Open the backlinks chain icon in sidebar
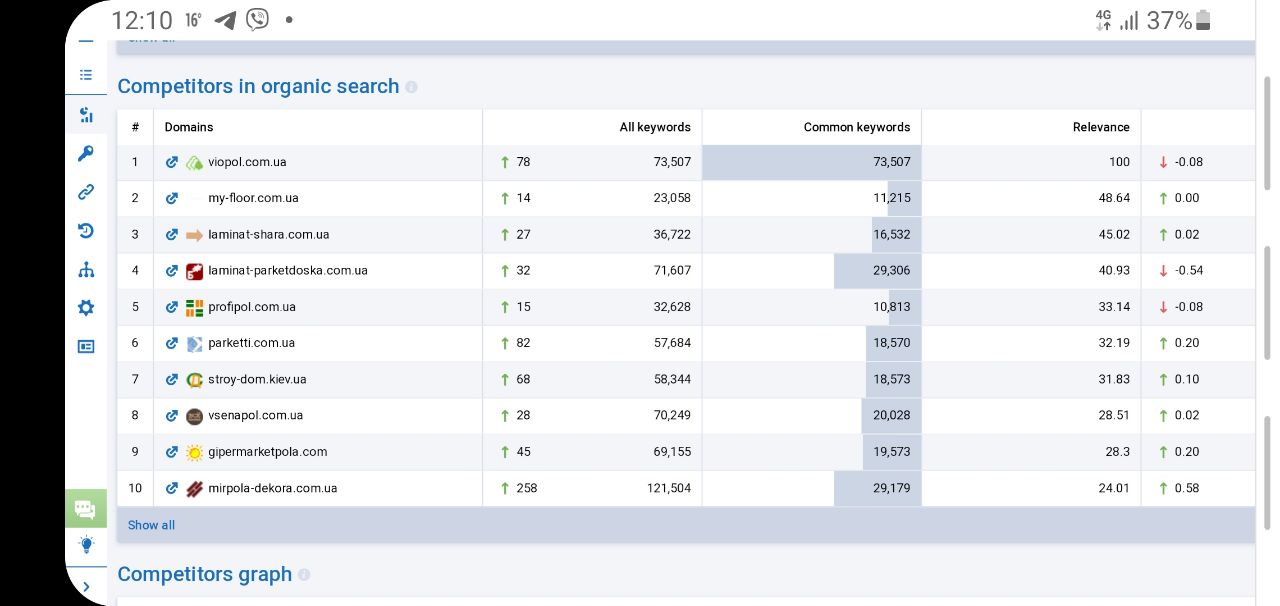1280x606 pixels. click(86, 192)
